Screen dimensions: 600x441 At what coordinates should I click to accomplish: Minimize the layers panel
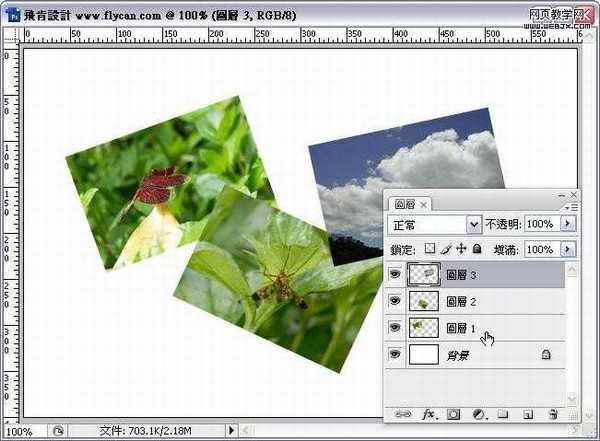562,195
